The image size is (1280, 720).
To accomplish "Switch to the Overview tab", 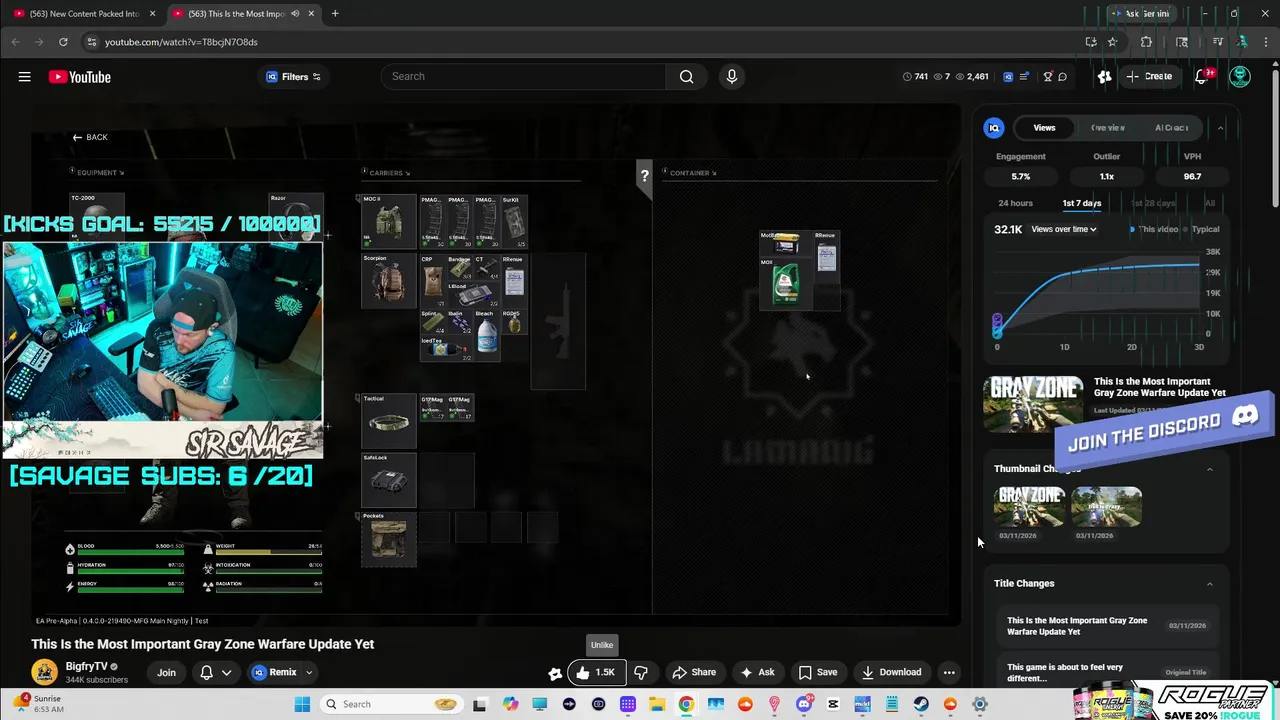I will tap(1108, 128).
